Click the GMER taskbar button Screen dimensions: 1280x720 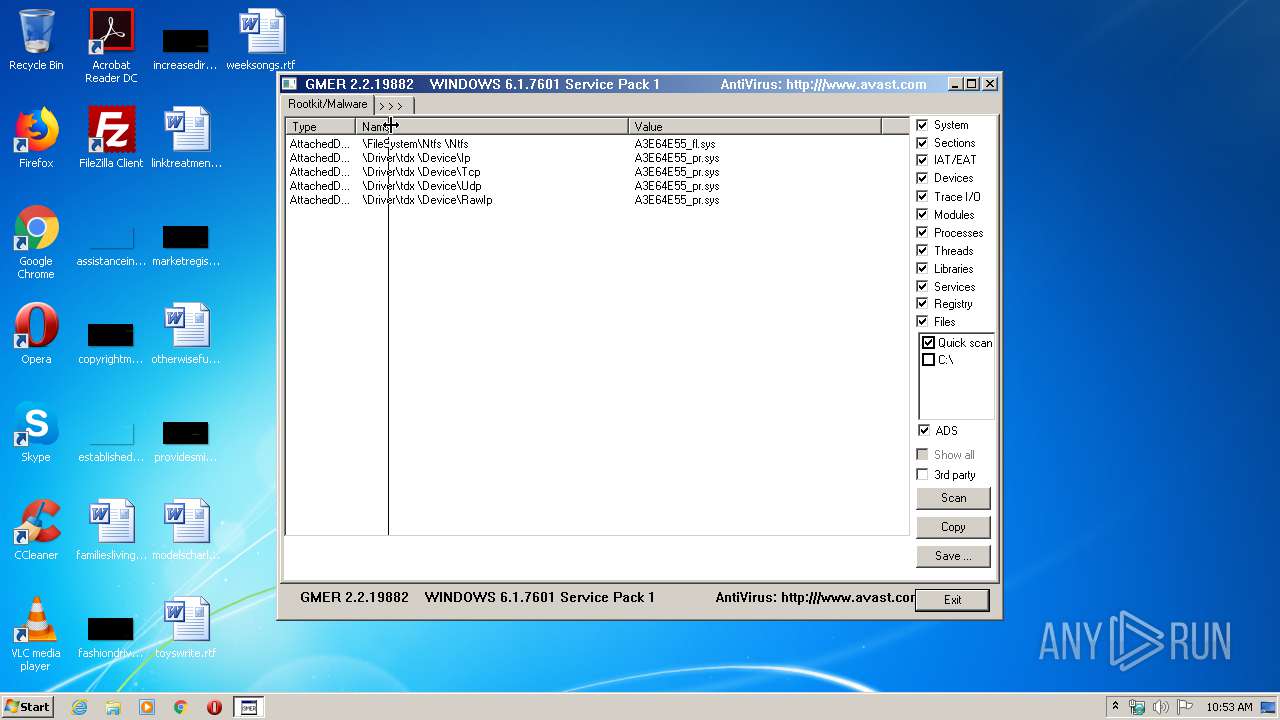click(249, 707)
